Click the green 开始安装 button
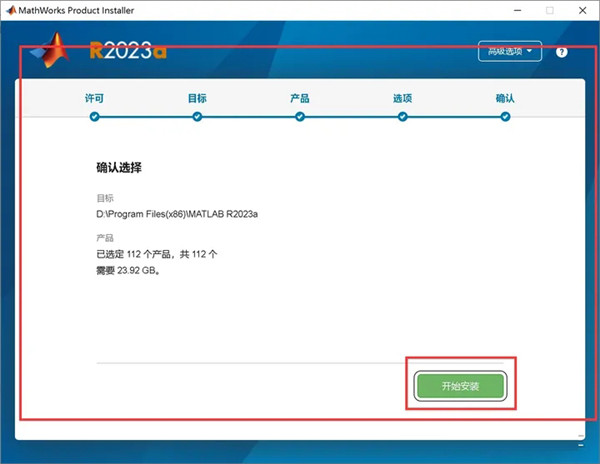The width and height of the screenshot is (600, 464). (460, 386)
